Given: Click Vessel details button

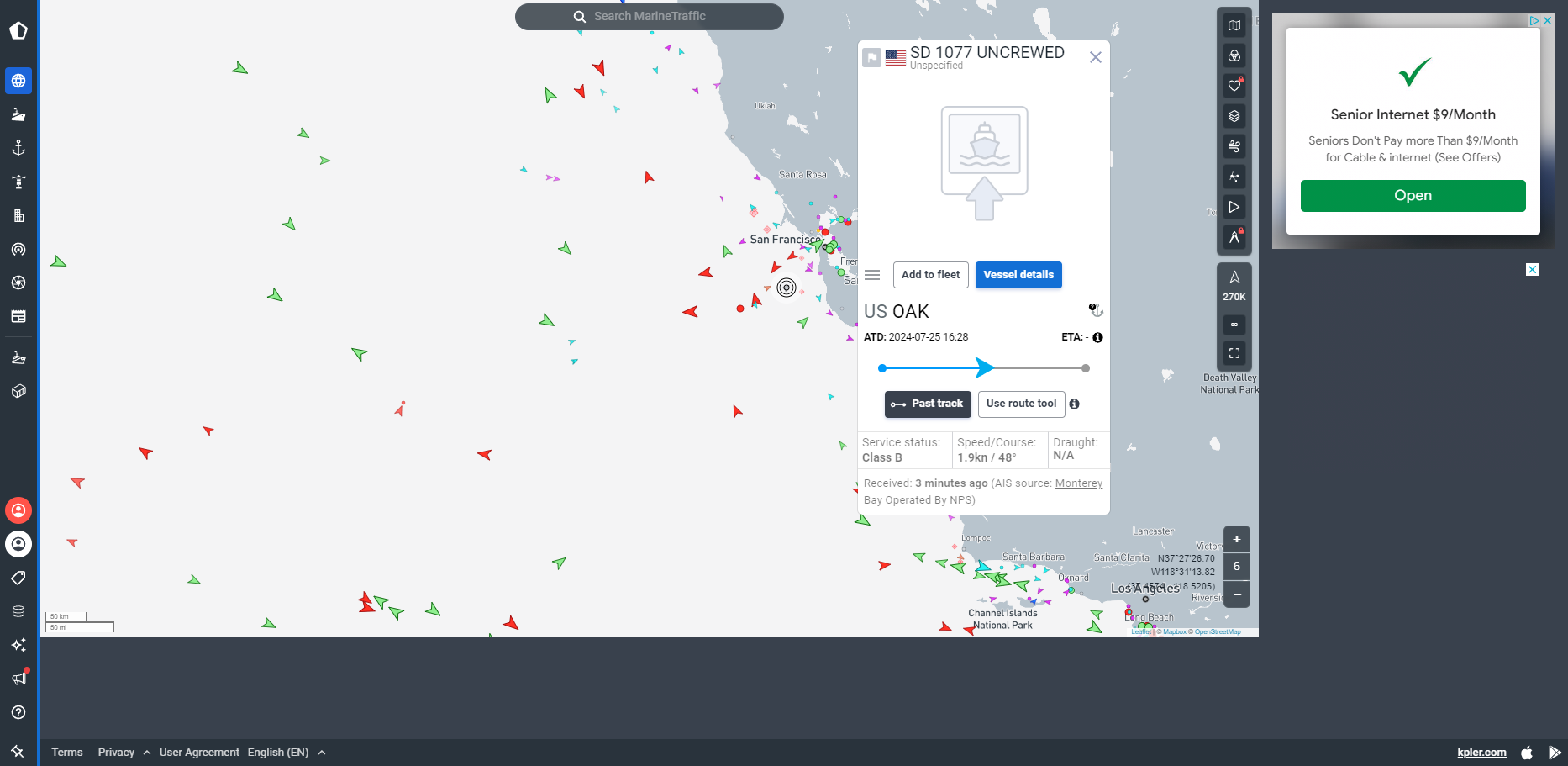Looking at the screenshot, I should click(1018, 275).
